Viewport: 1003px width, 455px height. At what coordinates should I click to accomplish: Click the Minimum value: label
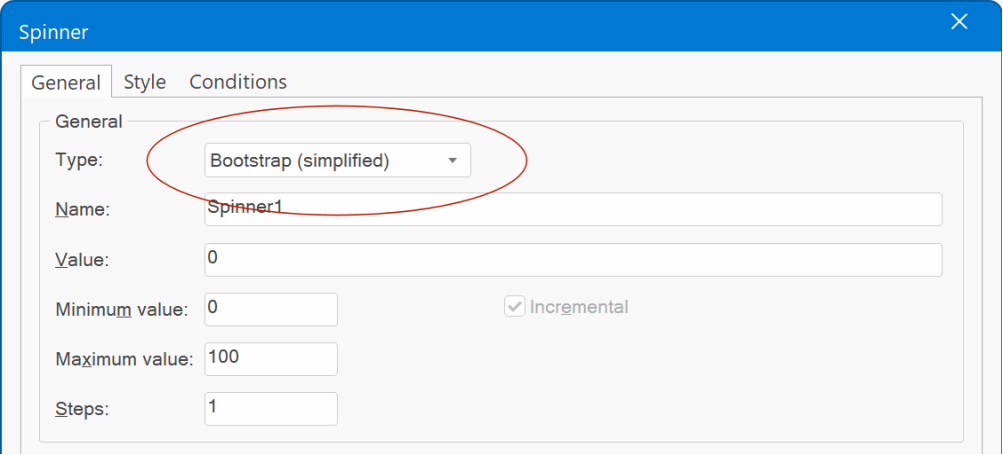(x=122, y=310)
